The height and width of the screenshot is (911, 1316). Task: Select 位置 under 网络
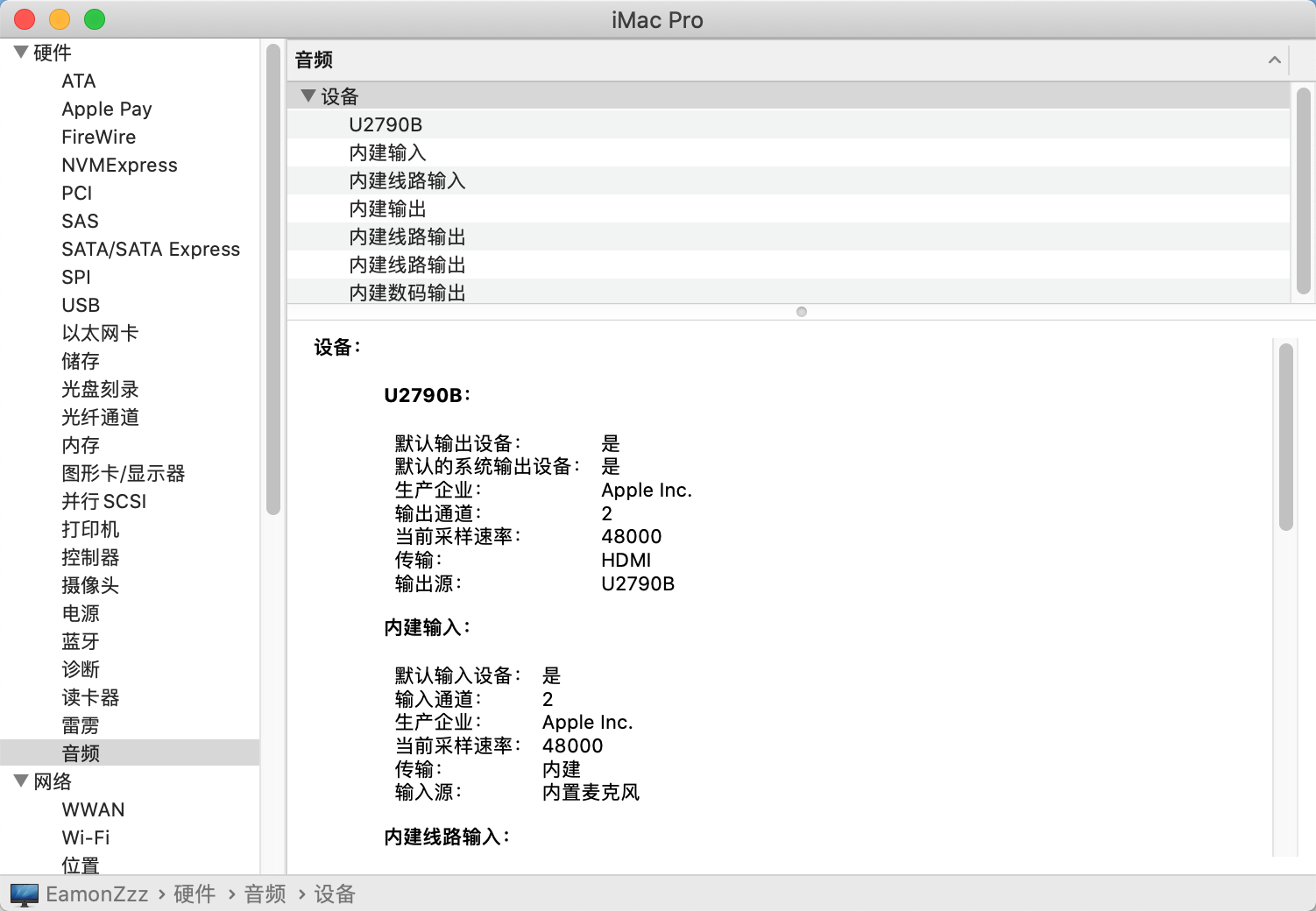pos(81,865)
